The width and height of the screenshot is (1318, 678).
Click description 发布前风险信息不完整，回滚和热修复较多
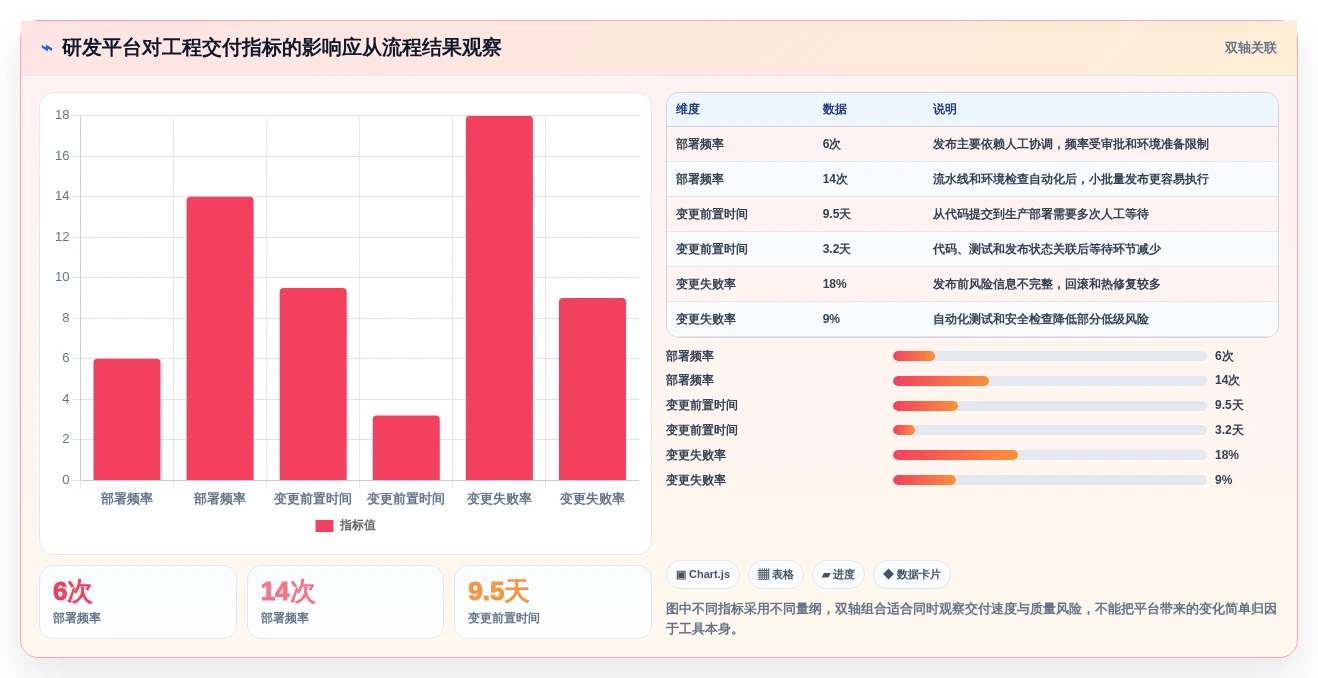pos(1047,284)
